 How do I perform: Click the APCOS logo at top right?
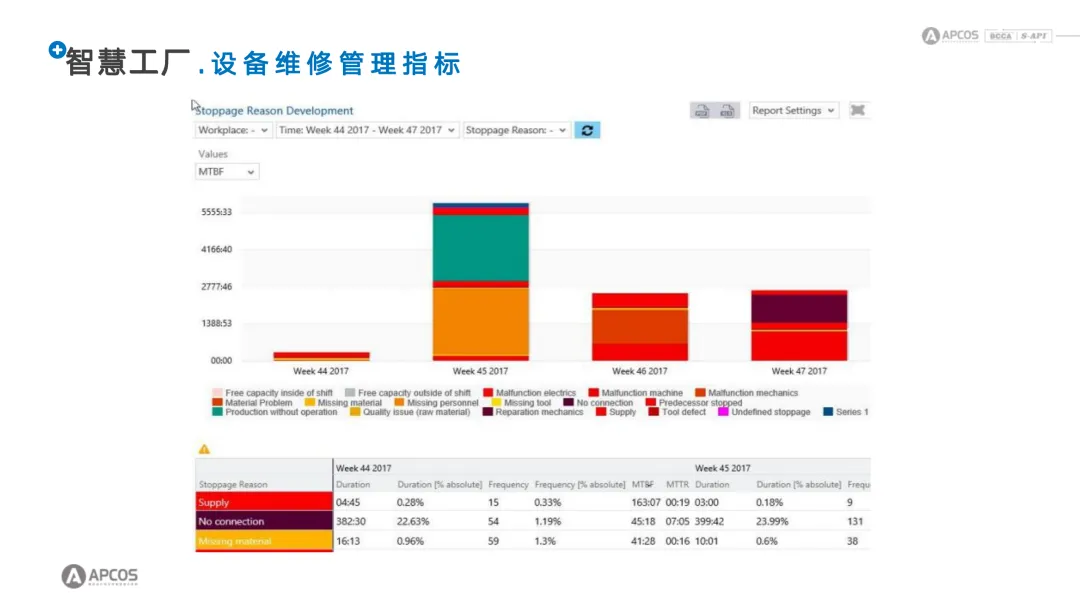pos(951,36)
